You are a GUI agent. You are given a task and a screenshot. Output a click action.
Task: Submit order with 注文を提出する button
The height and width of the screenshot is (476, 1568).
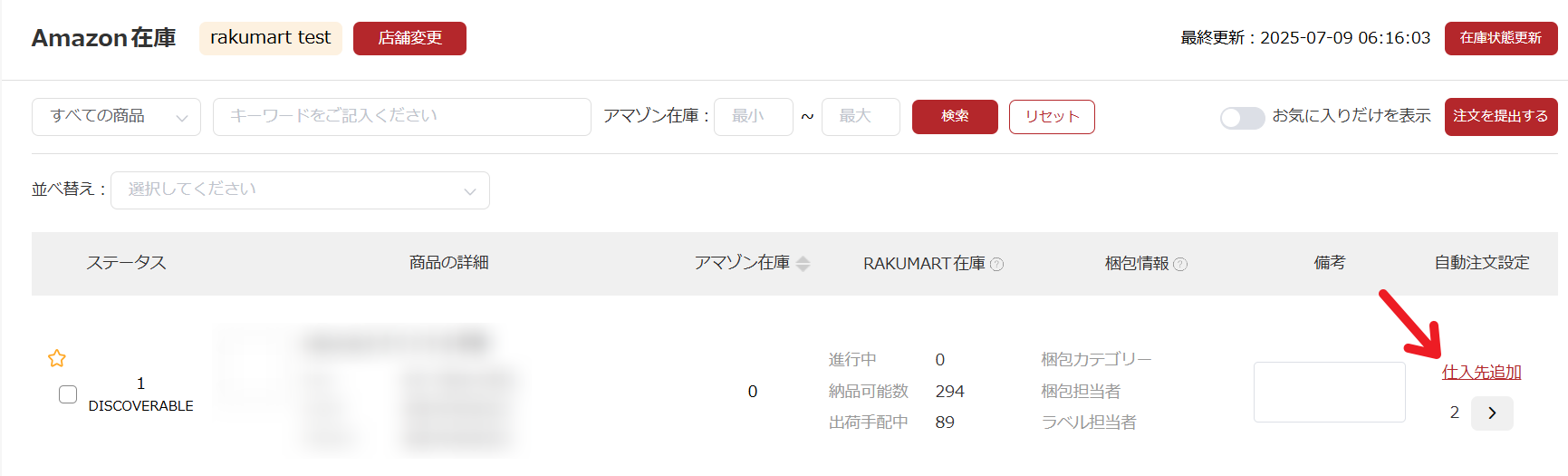1500,116
